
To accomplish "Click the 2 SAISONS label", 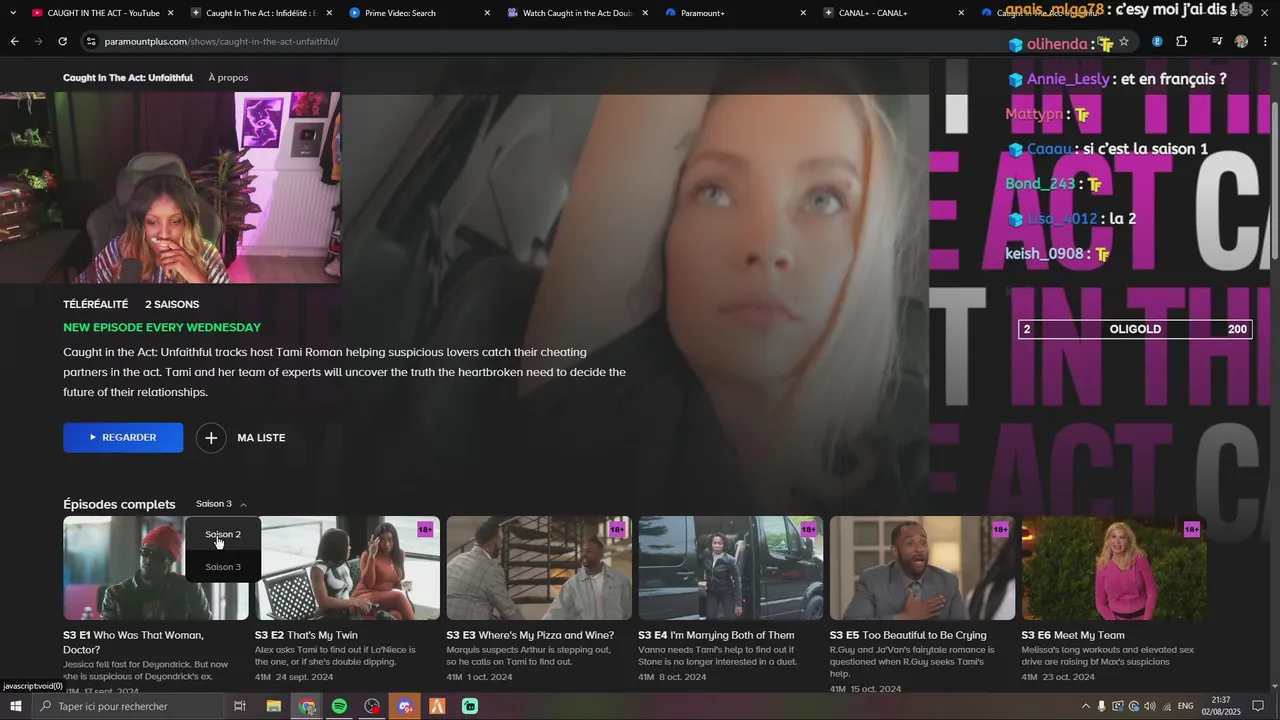I will pos(172,304).
